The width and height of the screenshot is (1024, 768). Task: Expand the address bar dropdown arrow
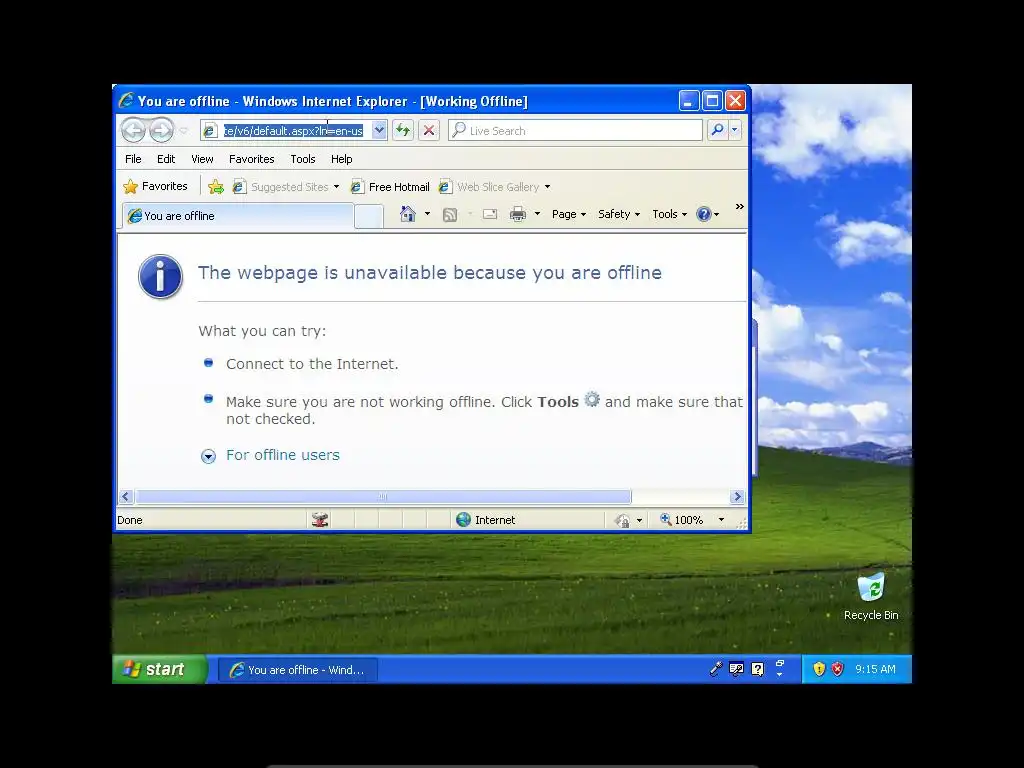click(x=379, y=131)
